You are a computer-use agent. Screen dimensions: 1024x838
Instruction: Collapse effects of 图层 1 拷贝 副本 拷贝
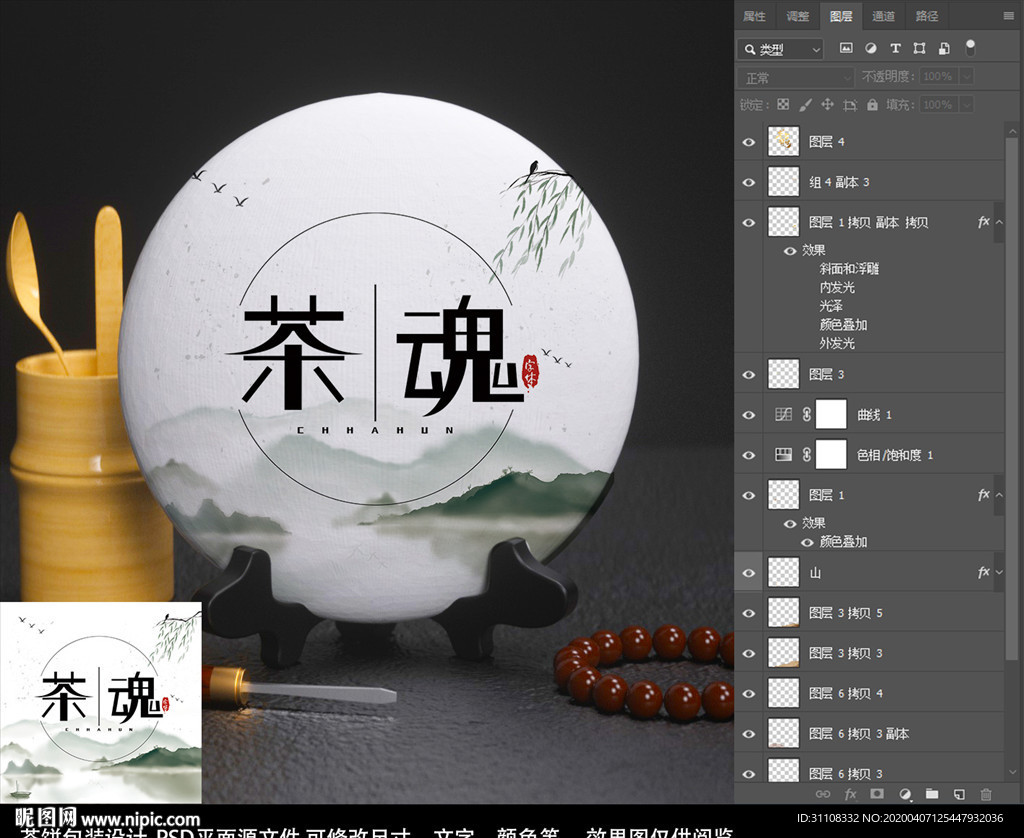(999, 222)
